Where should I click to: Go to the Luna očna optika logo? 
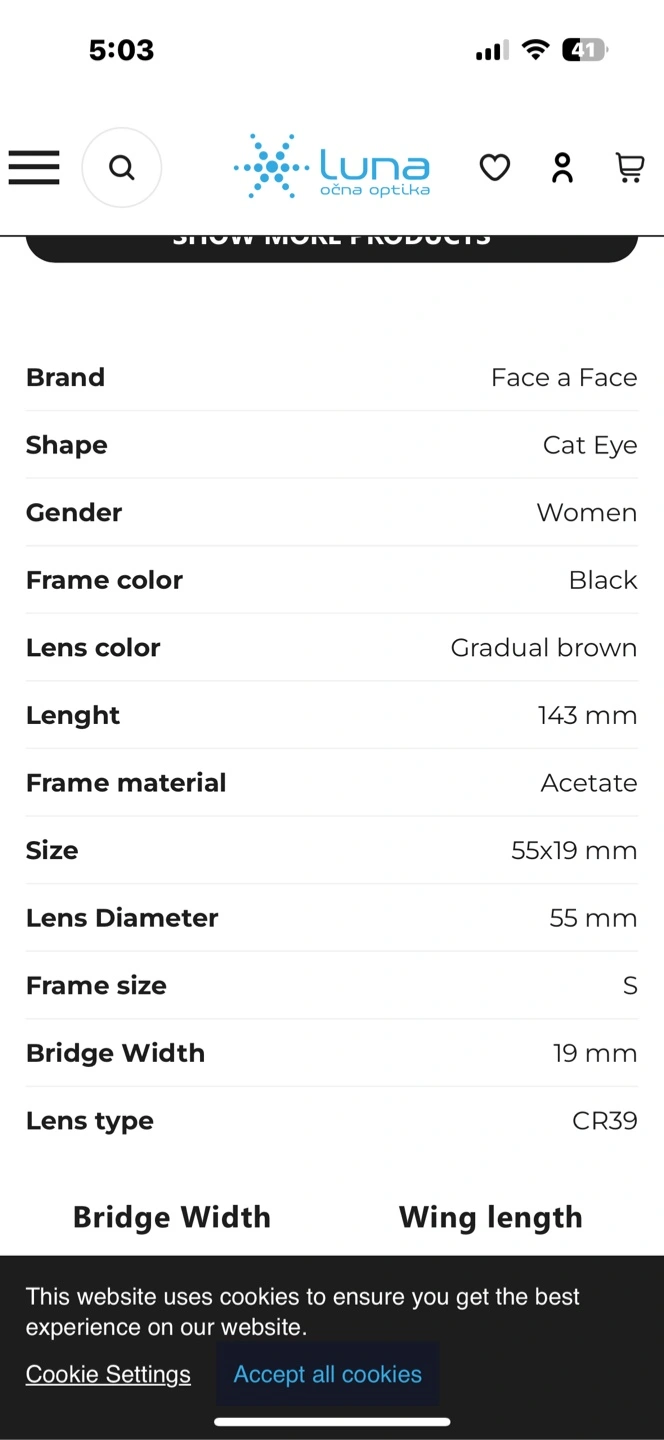332,167
